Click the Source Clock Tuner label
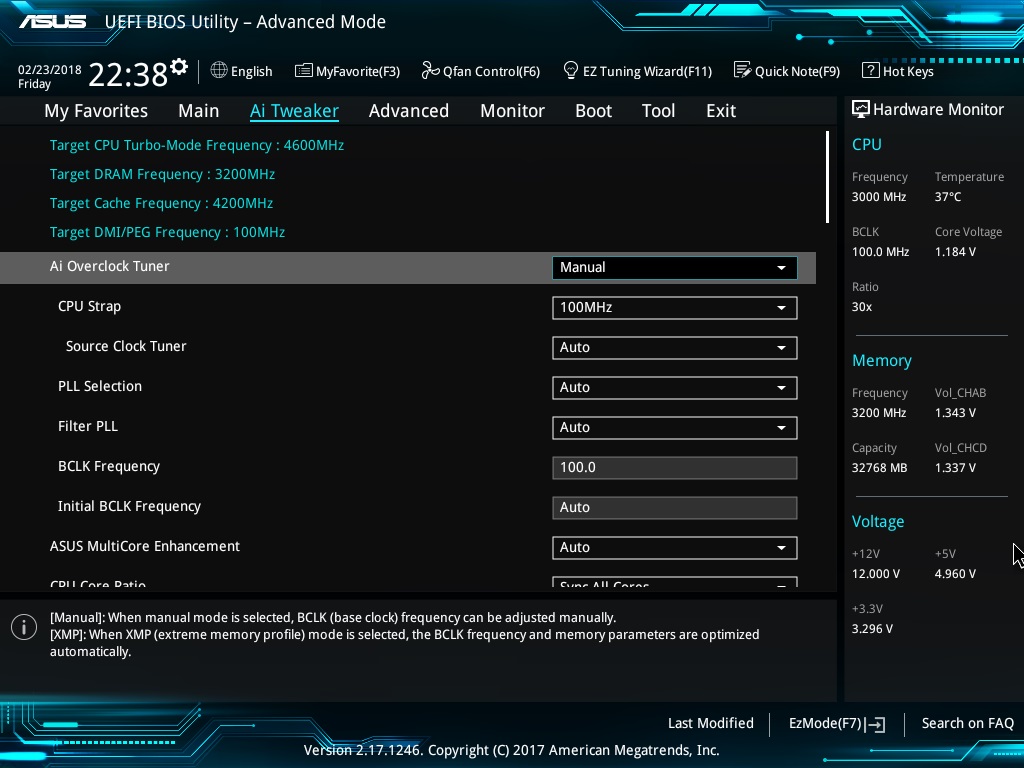Screen dimensions: 1024x768 point(126,346)
